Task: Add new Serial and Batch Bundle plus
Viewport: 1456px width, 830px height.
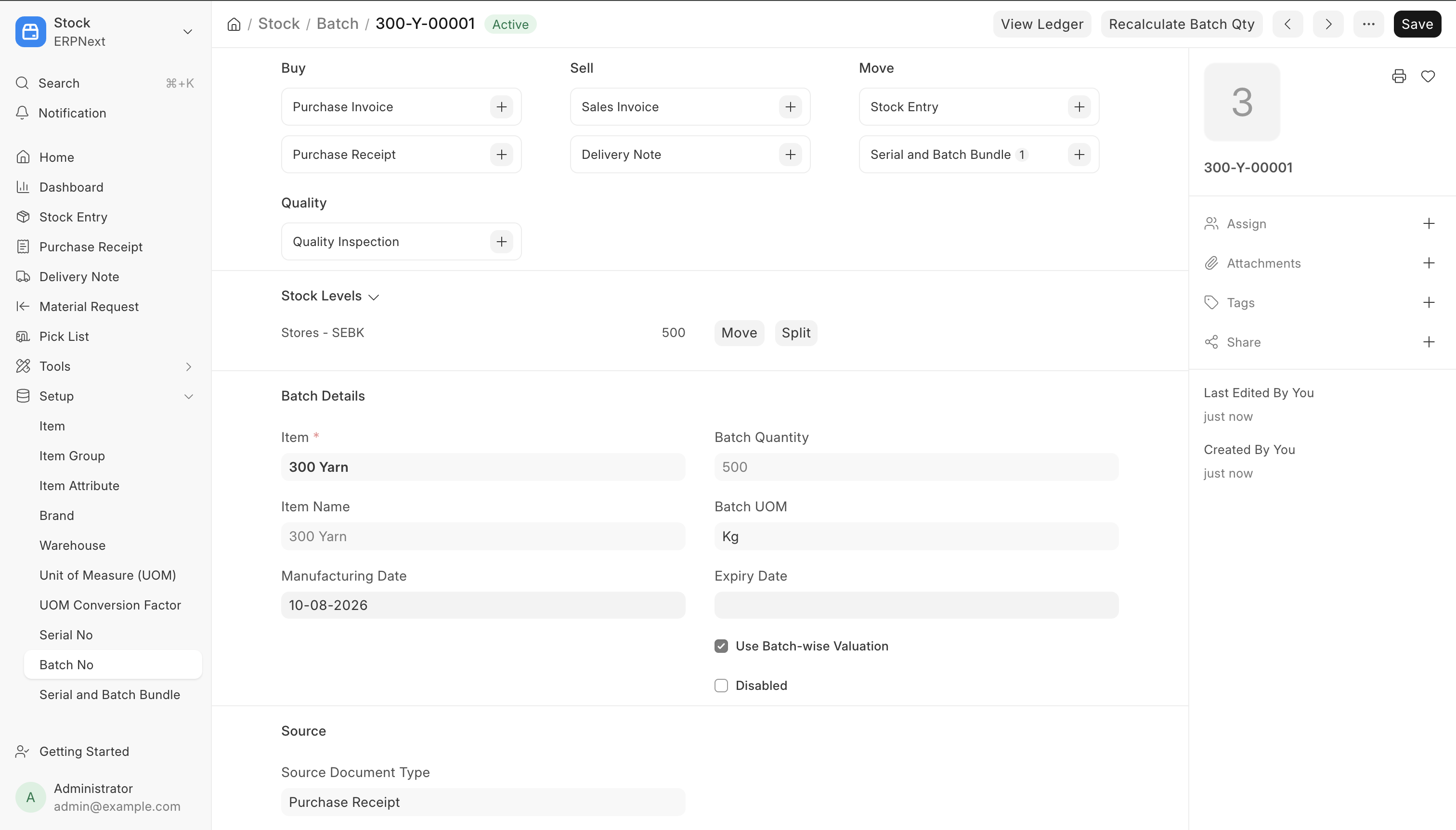Action: 1080,155
